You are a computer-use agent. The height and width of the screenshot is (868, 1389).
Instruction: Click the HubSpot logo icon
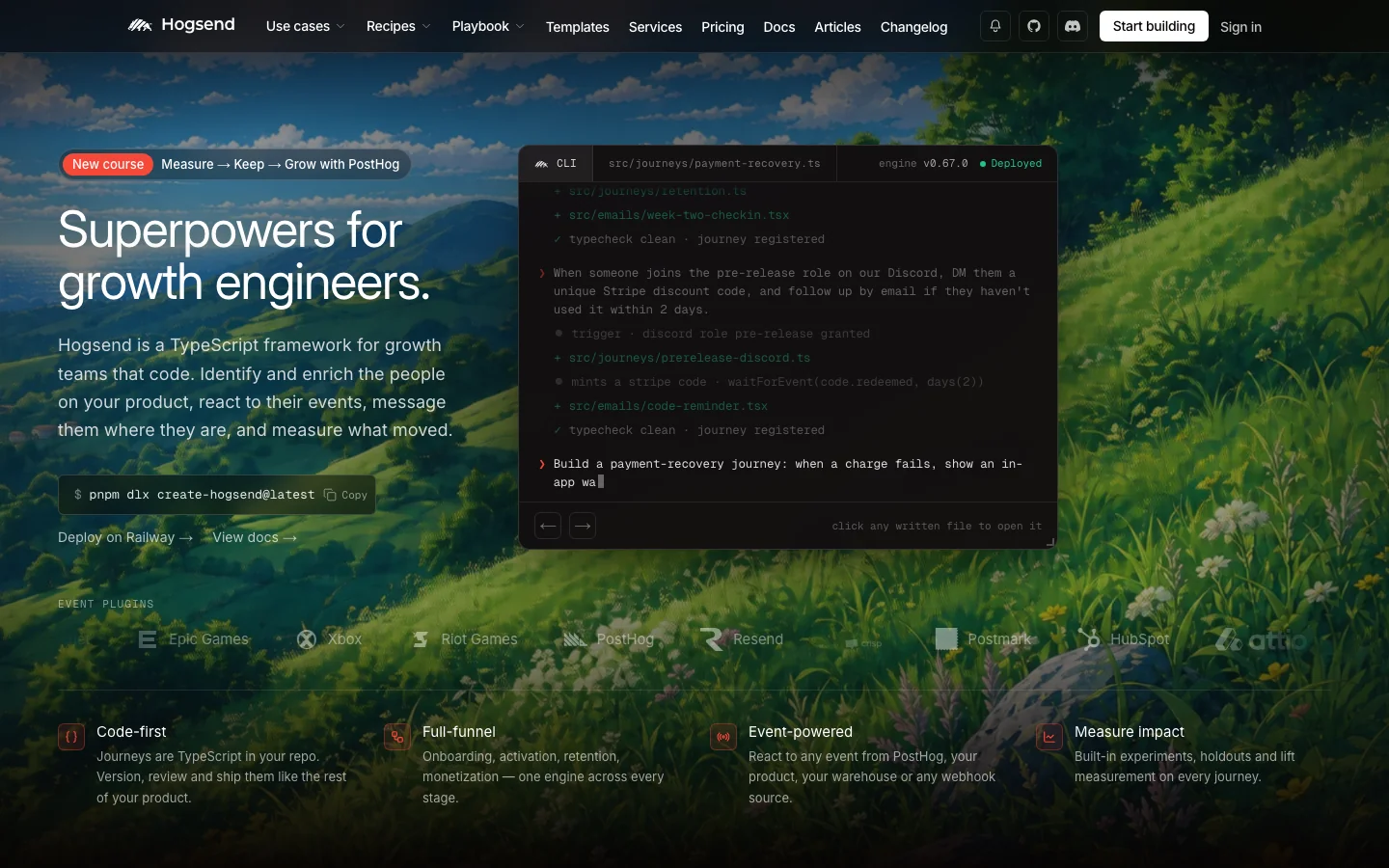1089,639
